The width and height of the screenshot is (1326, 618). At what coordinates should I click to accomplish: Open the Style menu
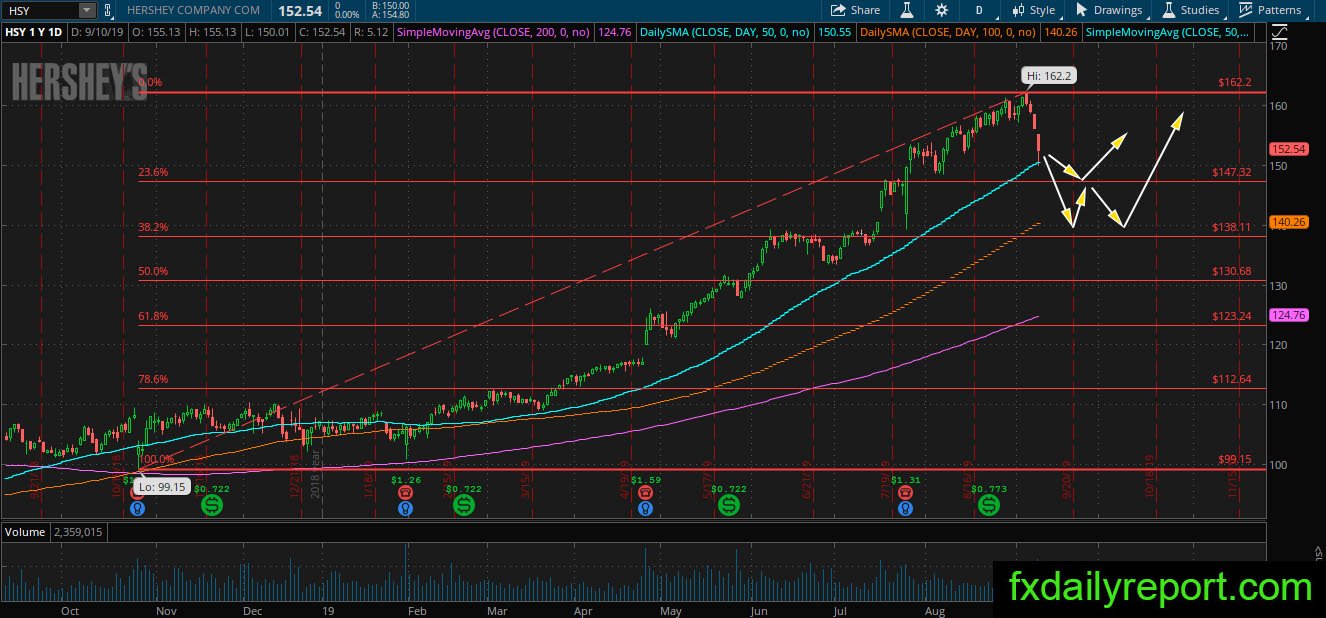tap(1034, 10)
